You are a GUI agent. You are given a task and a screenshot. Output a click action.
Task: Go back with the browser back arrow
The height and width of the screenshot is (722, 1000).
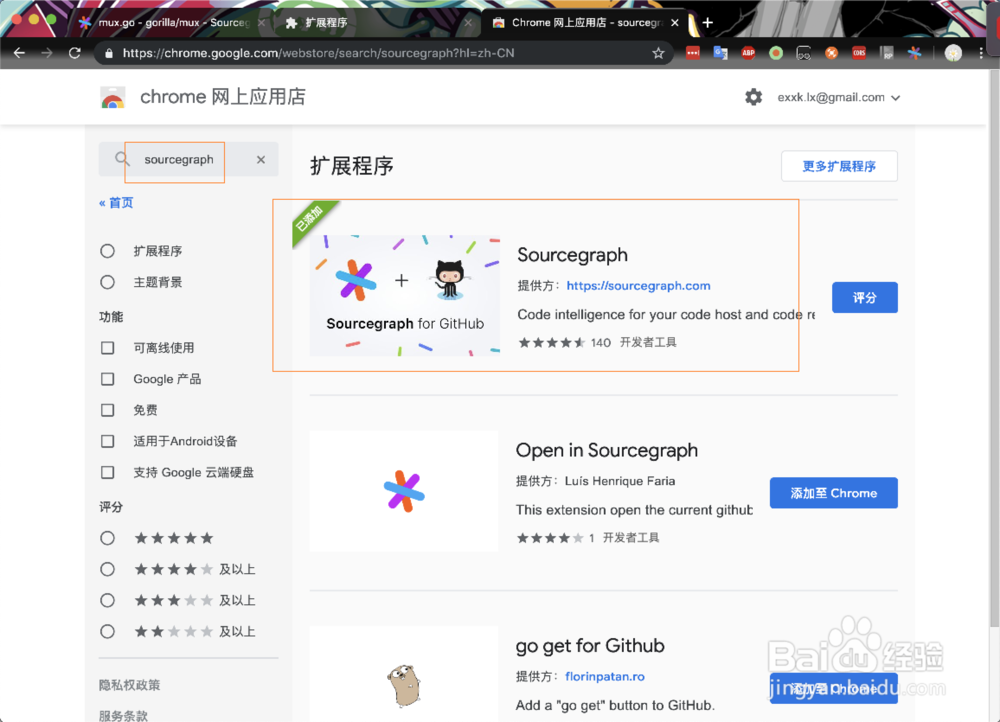coord(19,53)
